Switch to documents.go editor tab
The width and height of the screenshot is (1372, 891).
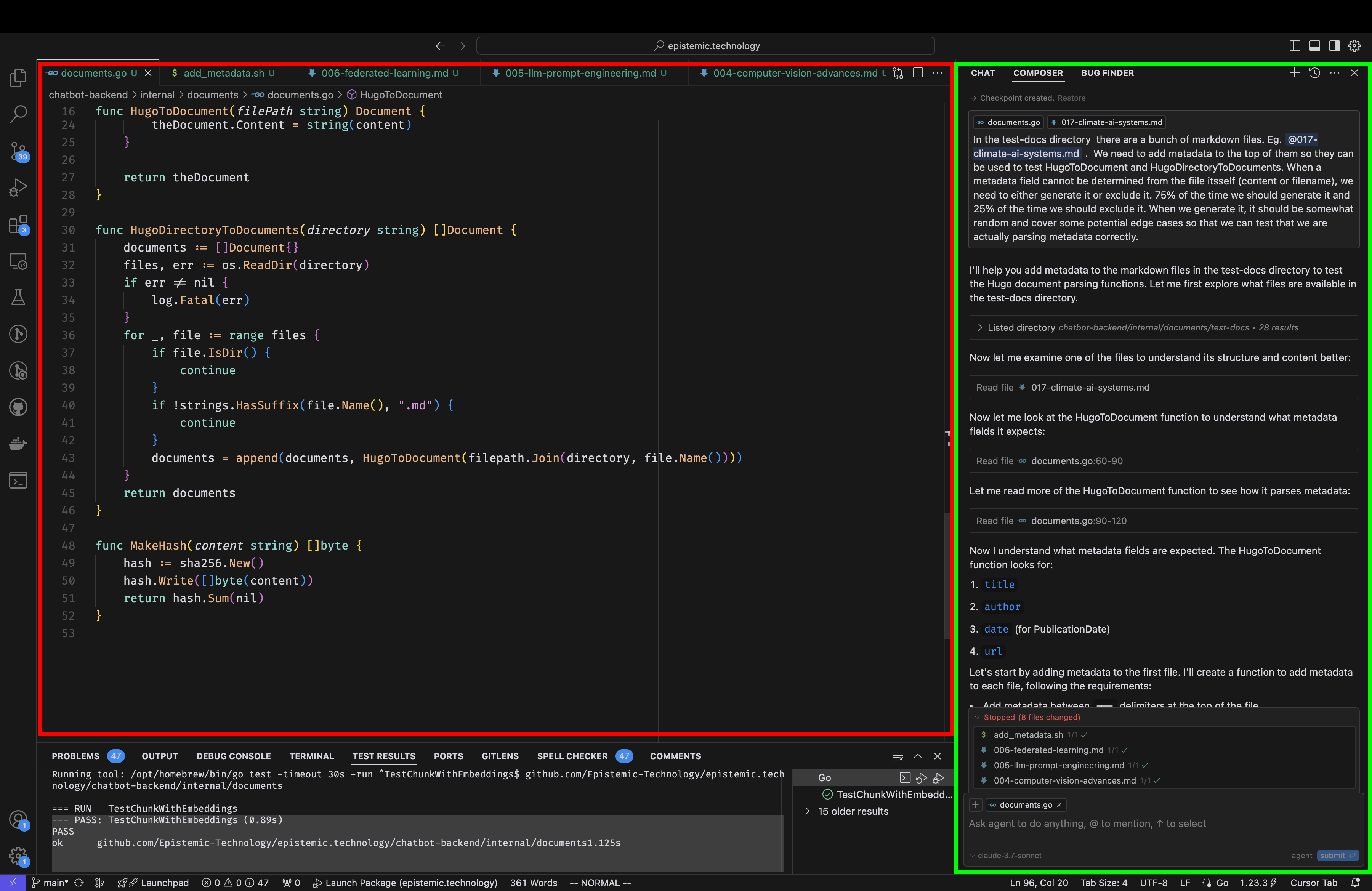click(x=93, y=73)
